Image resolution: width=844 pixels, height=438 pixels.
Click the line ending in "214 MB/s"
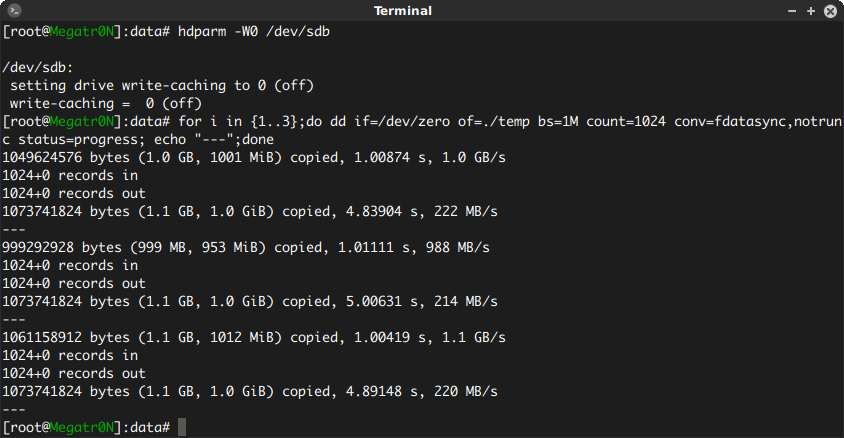click(250, 302)
